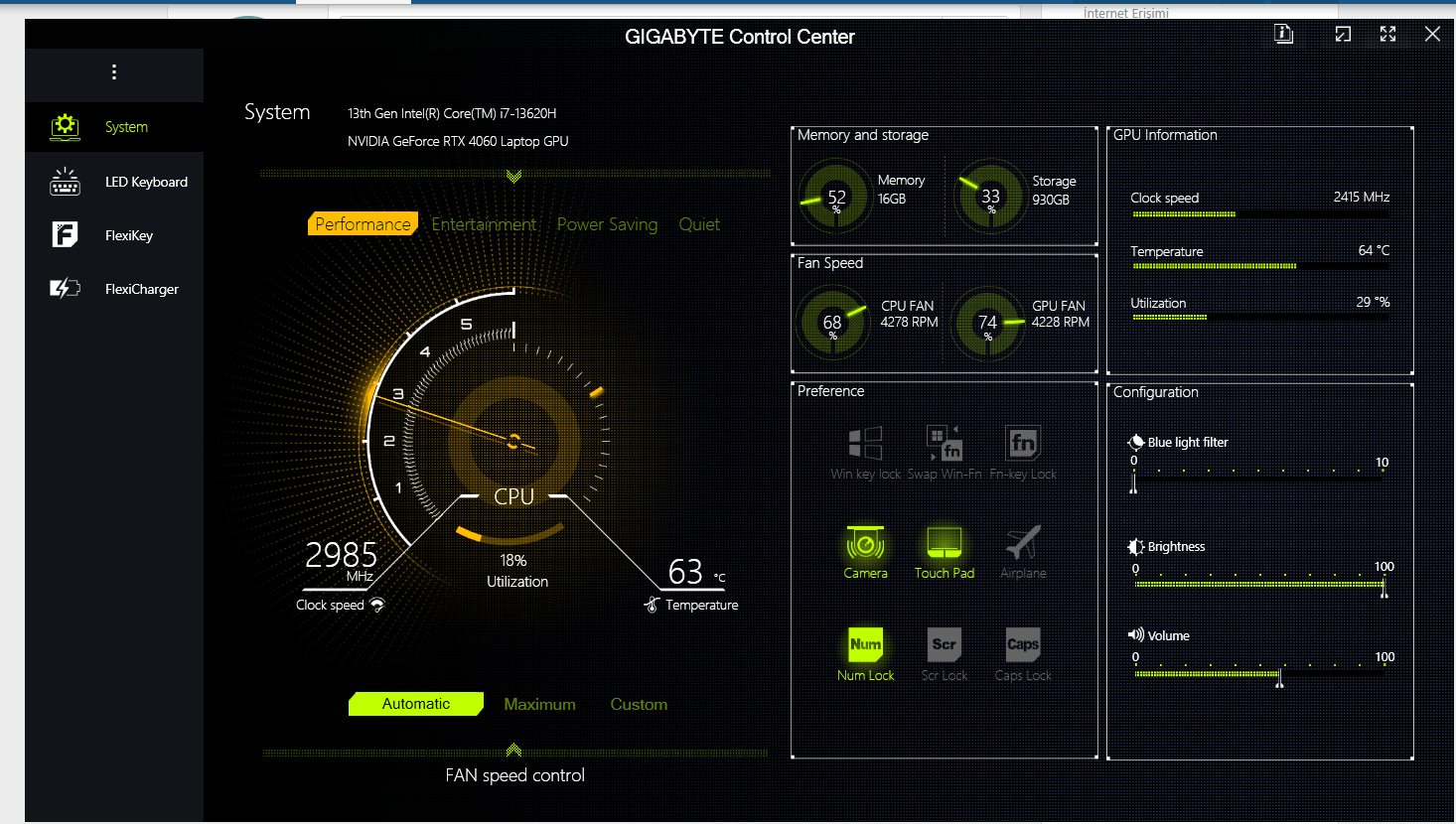Click the 13th Gen Intel Core i7-13620H text
Viewport: 1456px width, 824px height.
tap(452, 113)
